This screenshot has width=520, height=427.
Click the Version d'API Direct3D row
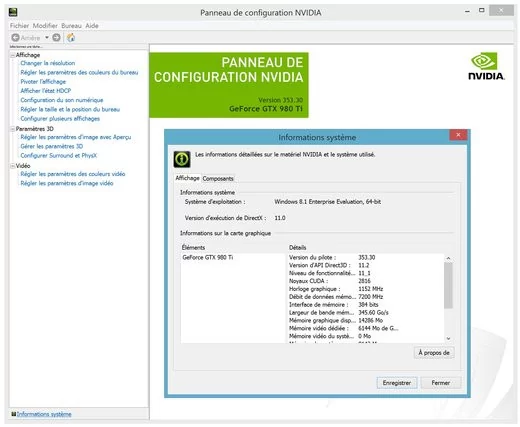[329, 265]
